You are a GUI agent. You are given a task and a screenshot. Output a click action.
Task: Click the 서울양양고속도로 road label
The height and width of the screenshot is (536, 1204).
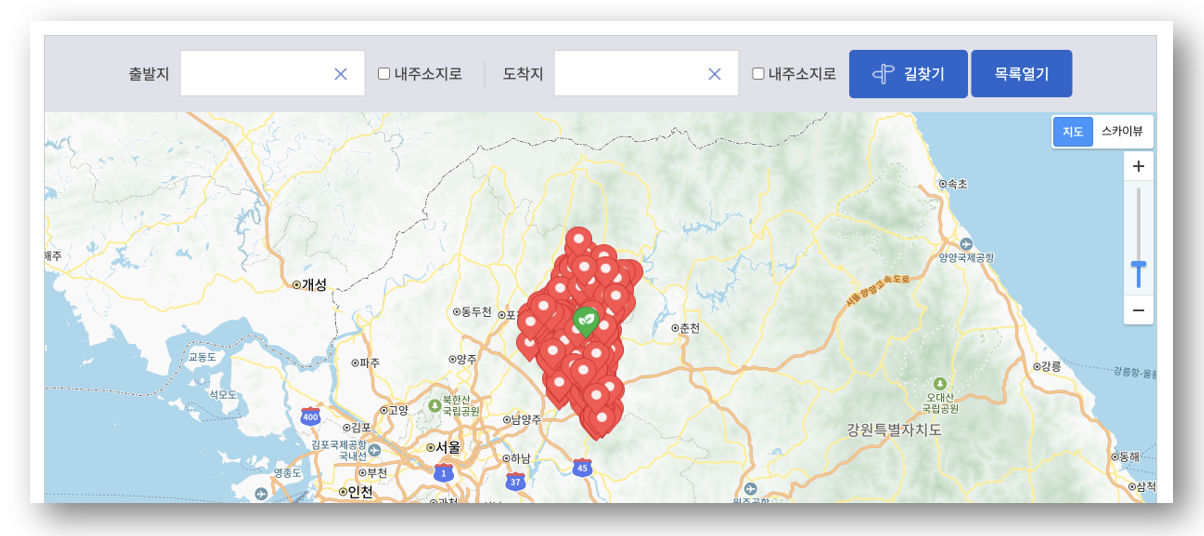[x=879, y=292]
